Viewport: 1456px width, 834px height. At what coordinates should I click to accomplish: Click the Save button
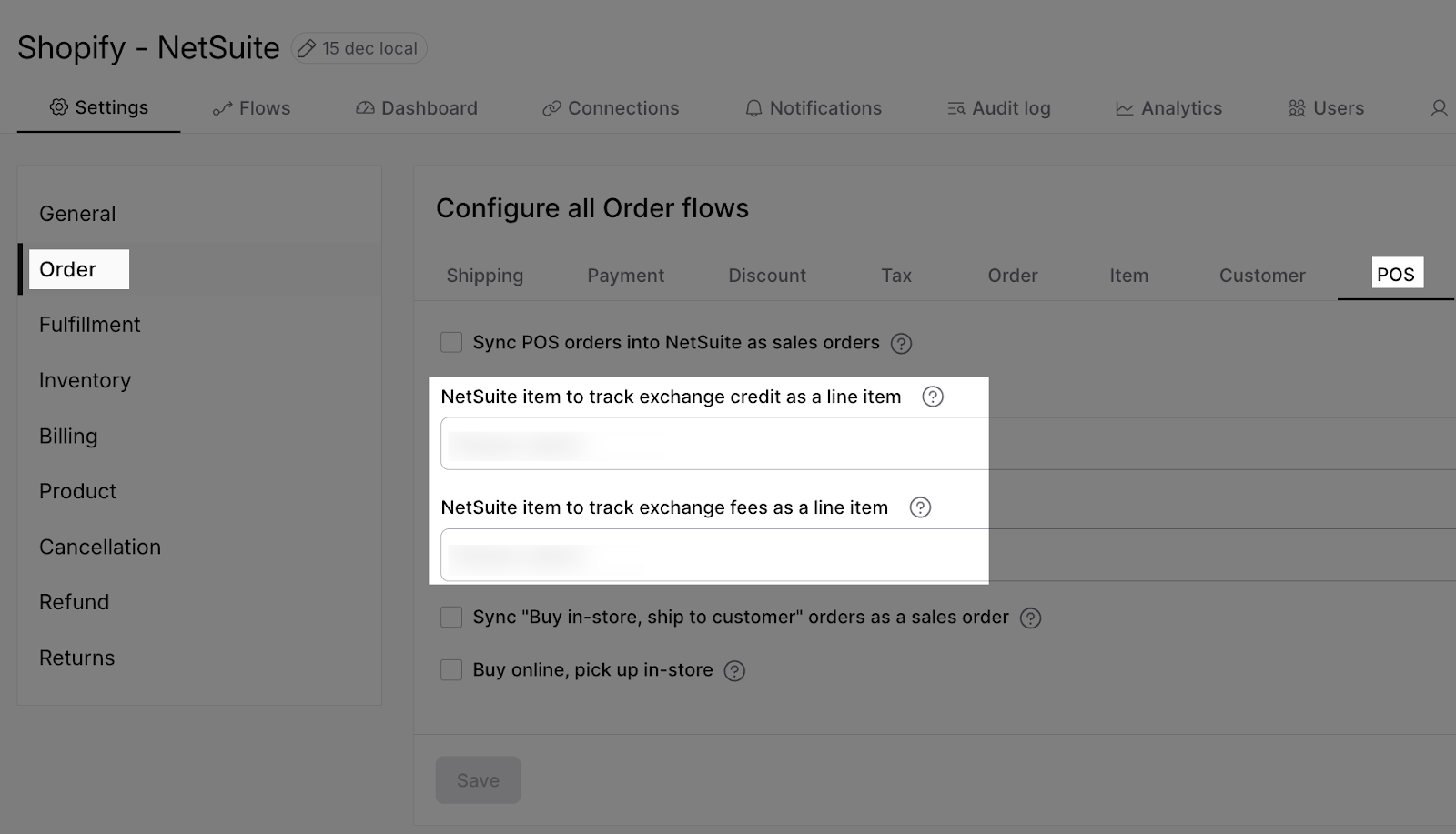tap(478, 780)
